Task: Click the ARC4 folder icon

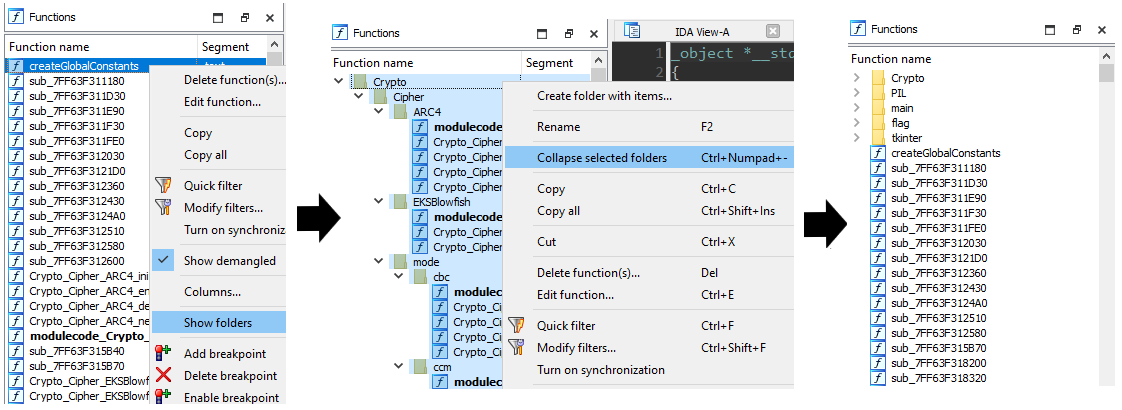Action: pos(401,112)
